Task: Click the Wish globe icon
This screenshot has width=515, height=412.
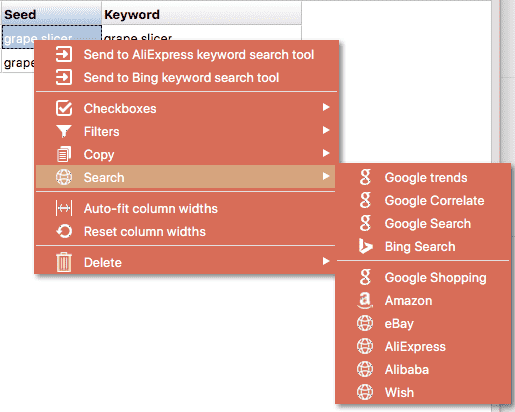Action: 365,392
